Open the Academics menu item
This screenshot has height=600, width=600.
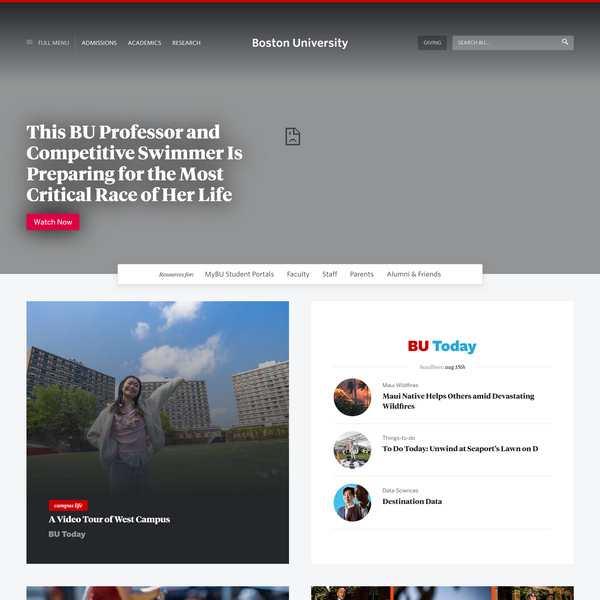click(x=144, y=43)
